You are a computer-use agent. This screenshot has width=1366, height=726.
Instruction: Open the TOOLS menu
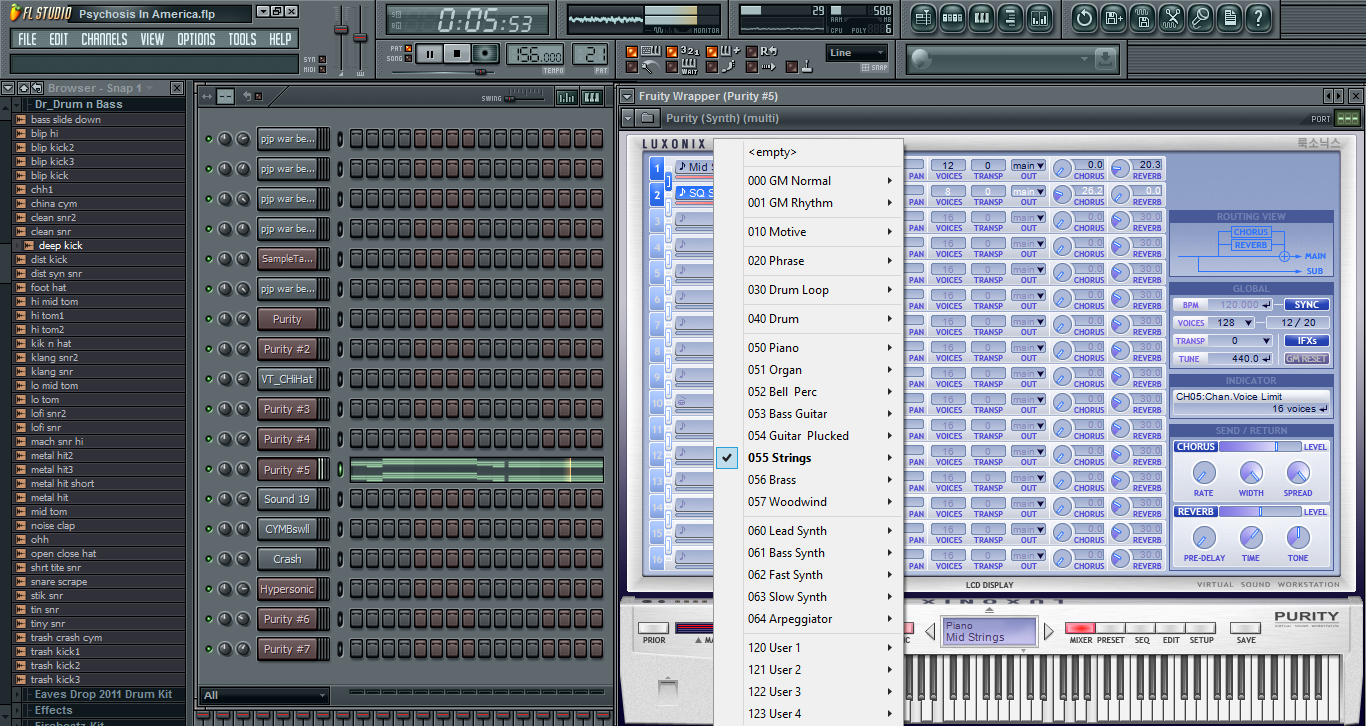[242, 39]
